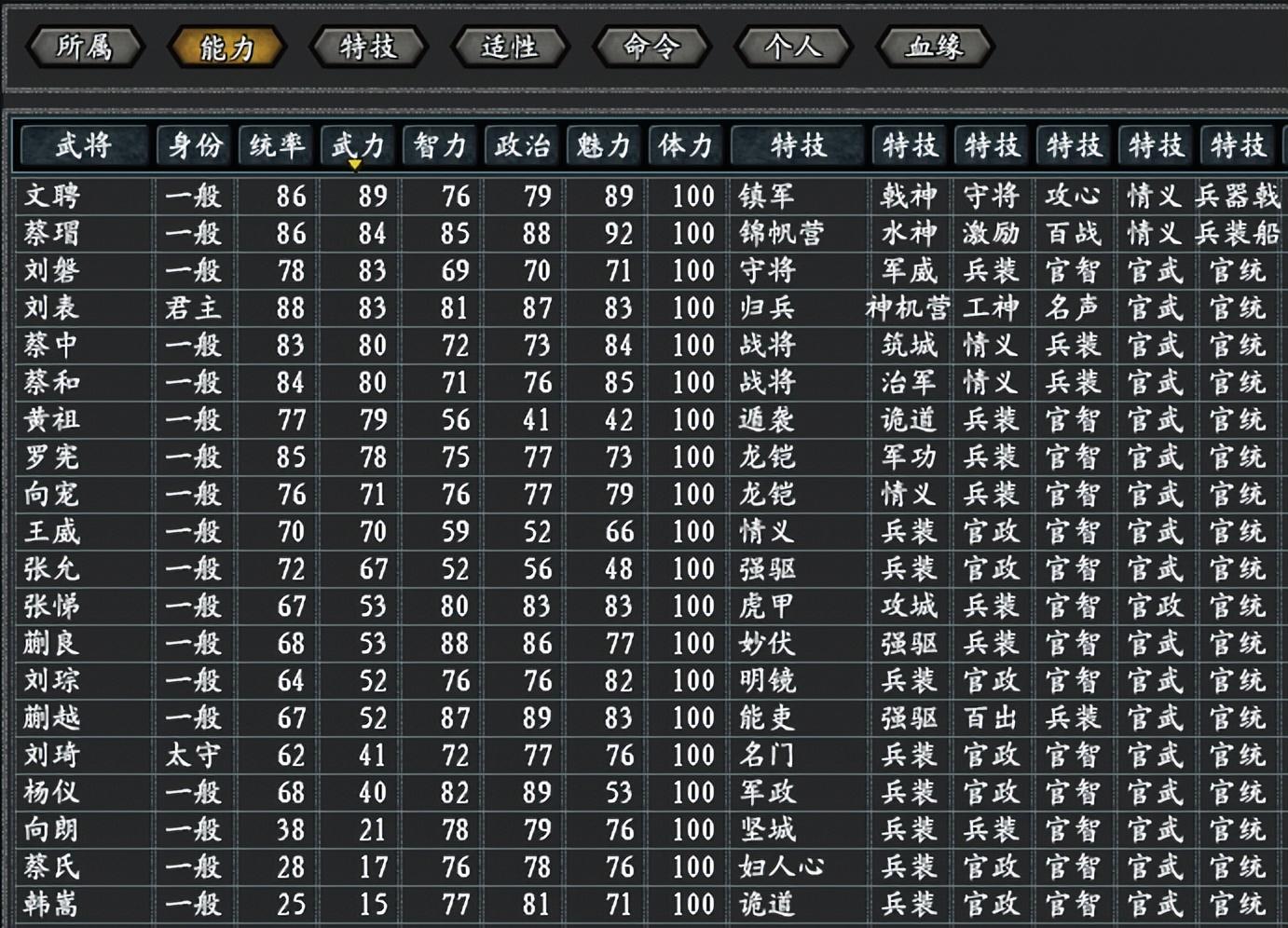
Task: Click the 武力 sort arrow indicator
Action: [355, 166]
